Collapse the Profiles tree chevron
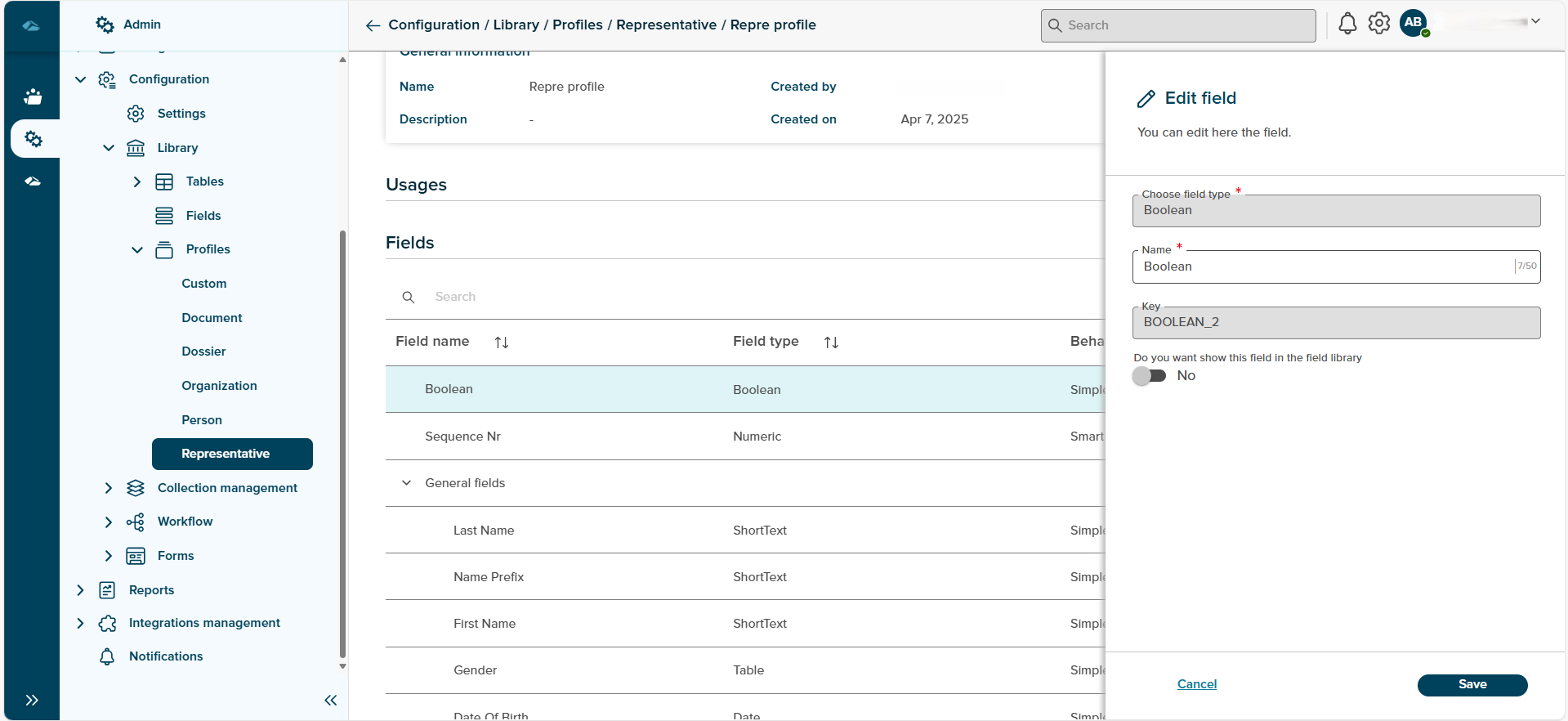 pos(137,249)
